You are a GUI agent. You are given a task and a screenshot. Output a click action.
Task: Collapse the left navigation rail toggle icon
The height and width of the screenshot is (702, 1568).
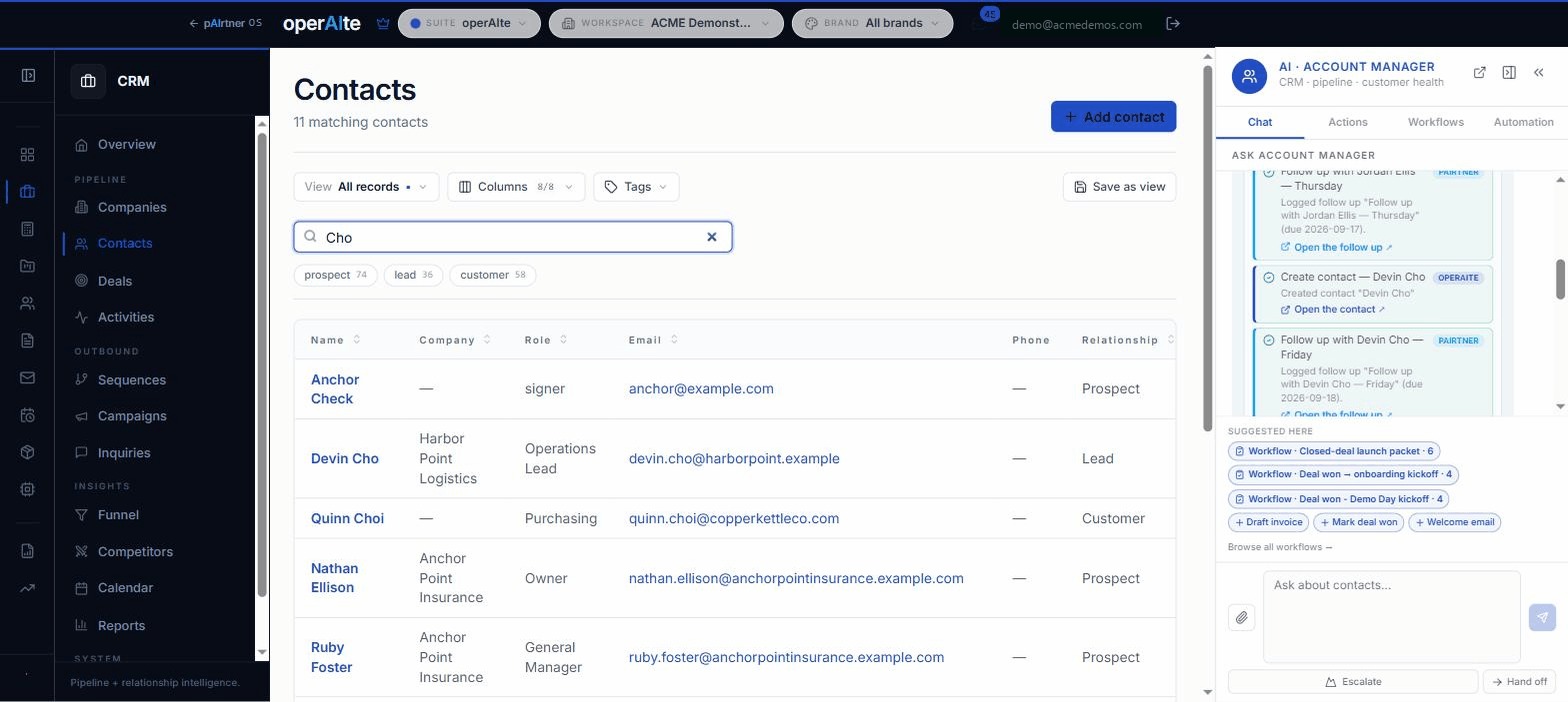click(x=28, y=75)
